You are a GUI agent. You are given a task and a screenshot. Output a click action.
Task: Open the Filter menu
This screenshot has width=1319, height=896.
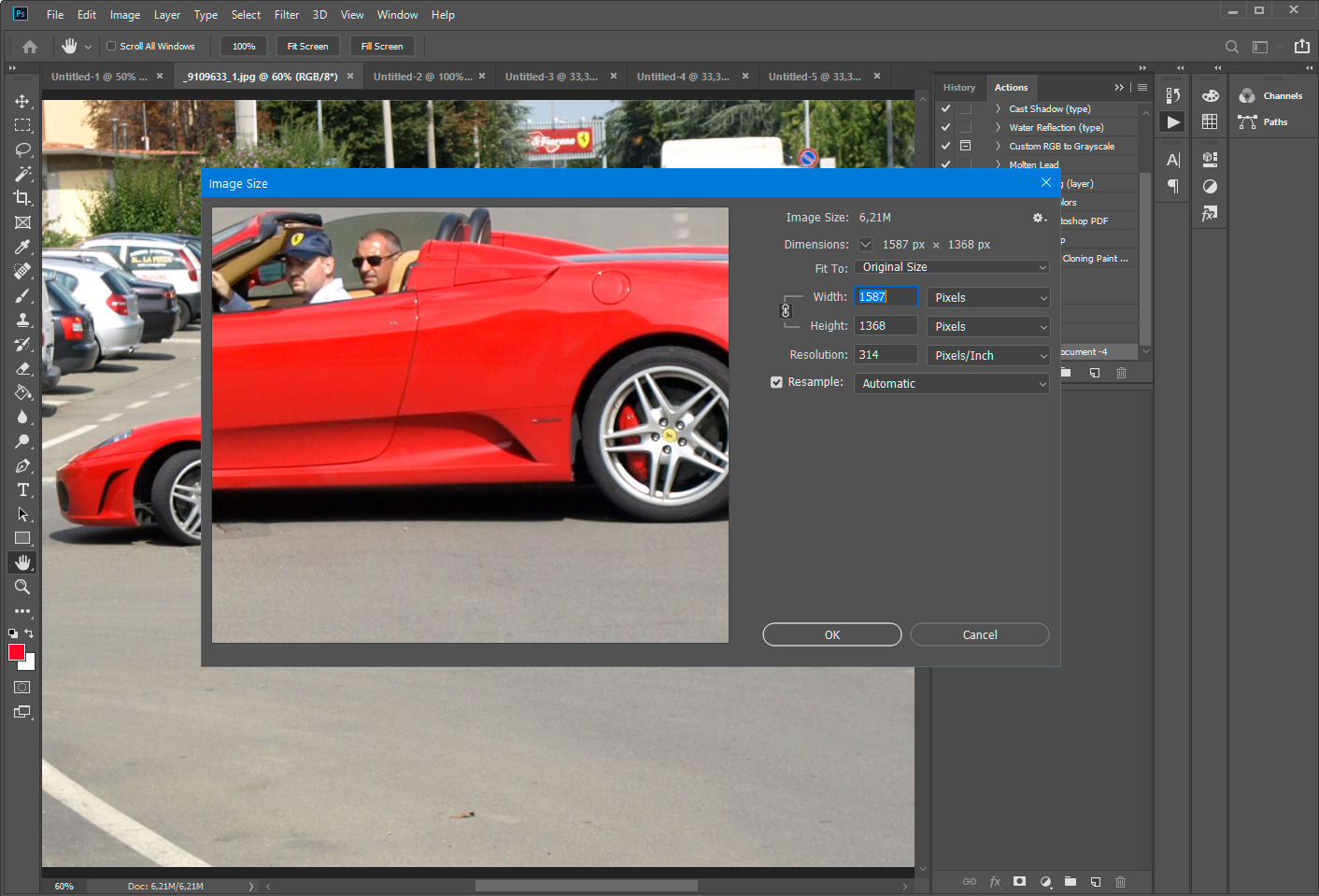pos(286,14)
